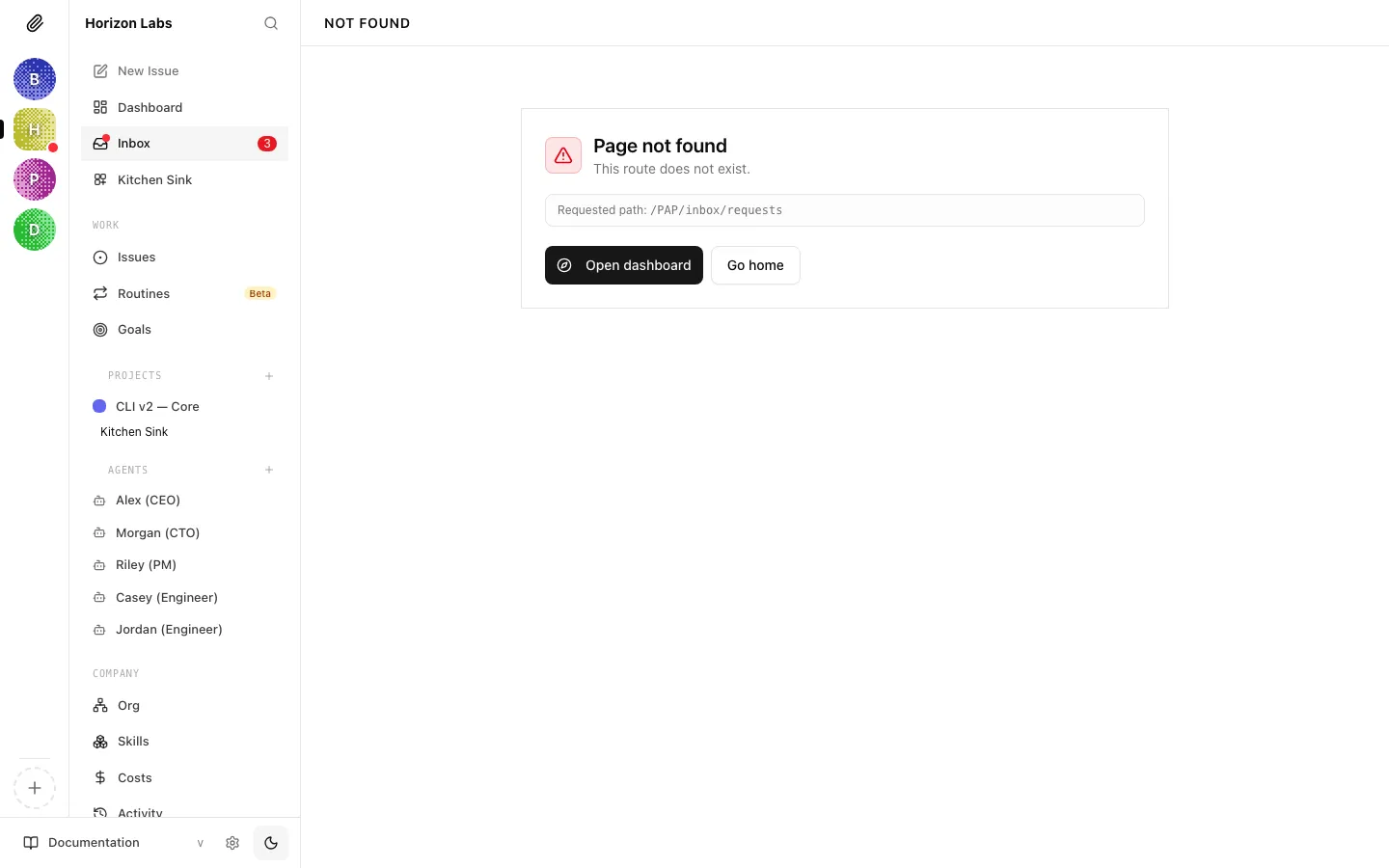The image size is (1389, 868).
Task: Click the CLI v2 project color dot
Action: pos(99,406)
